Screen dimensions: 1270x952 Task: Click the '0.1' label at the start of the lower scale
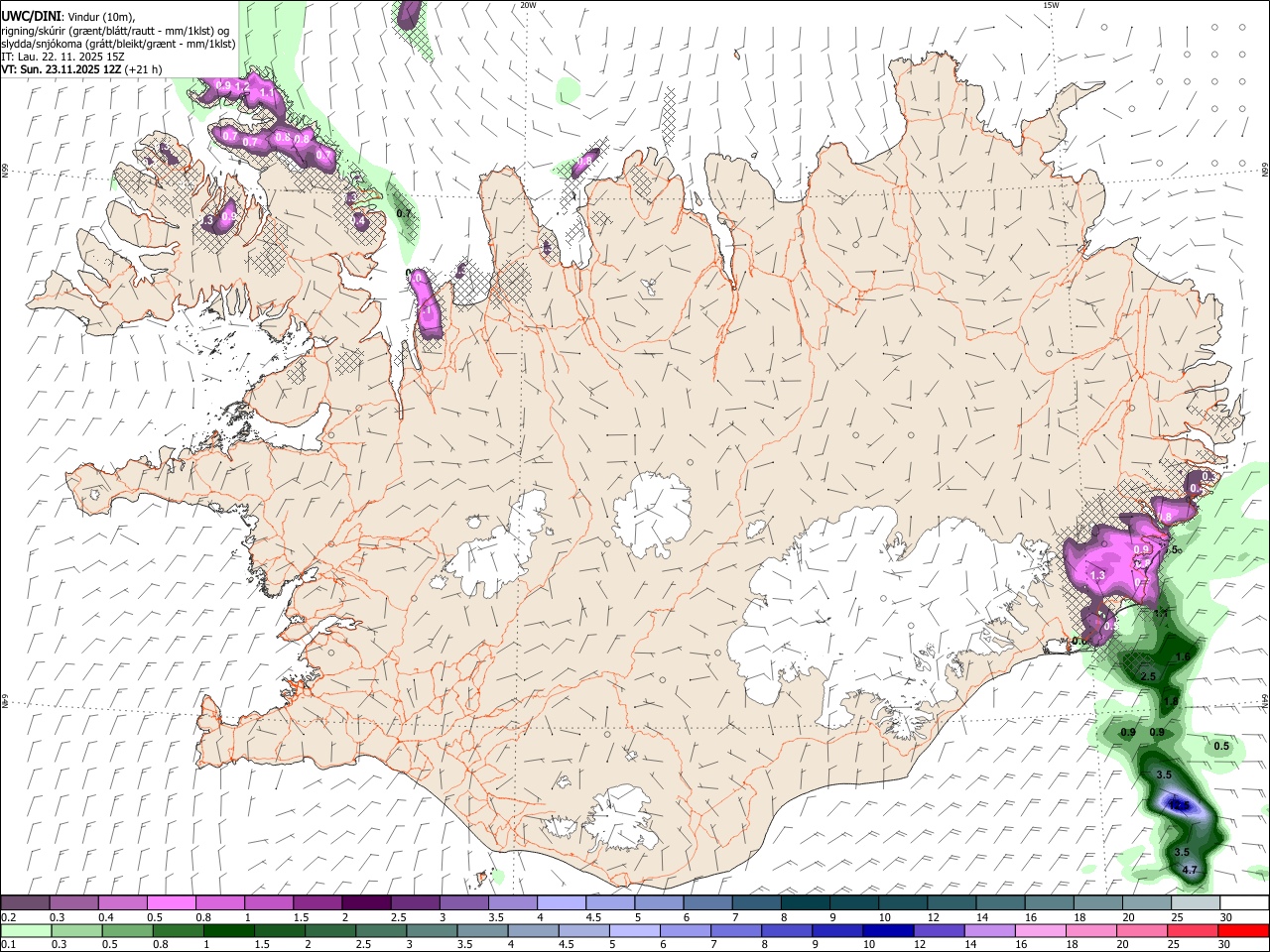tap(8, 945)
